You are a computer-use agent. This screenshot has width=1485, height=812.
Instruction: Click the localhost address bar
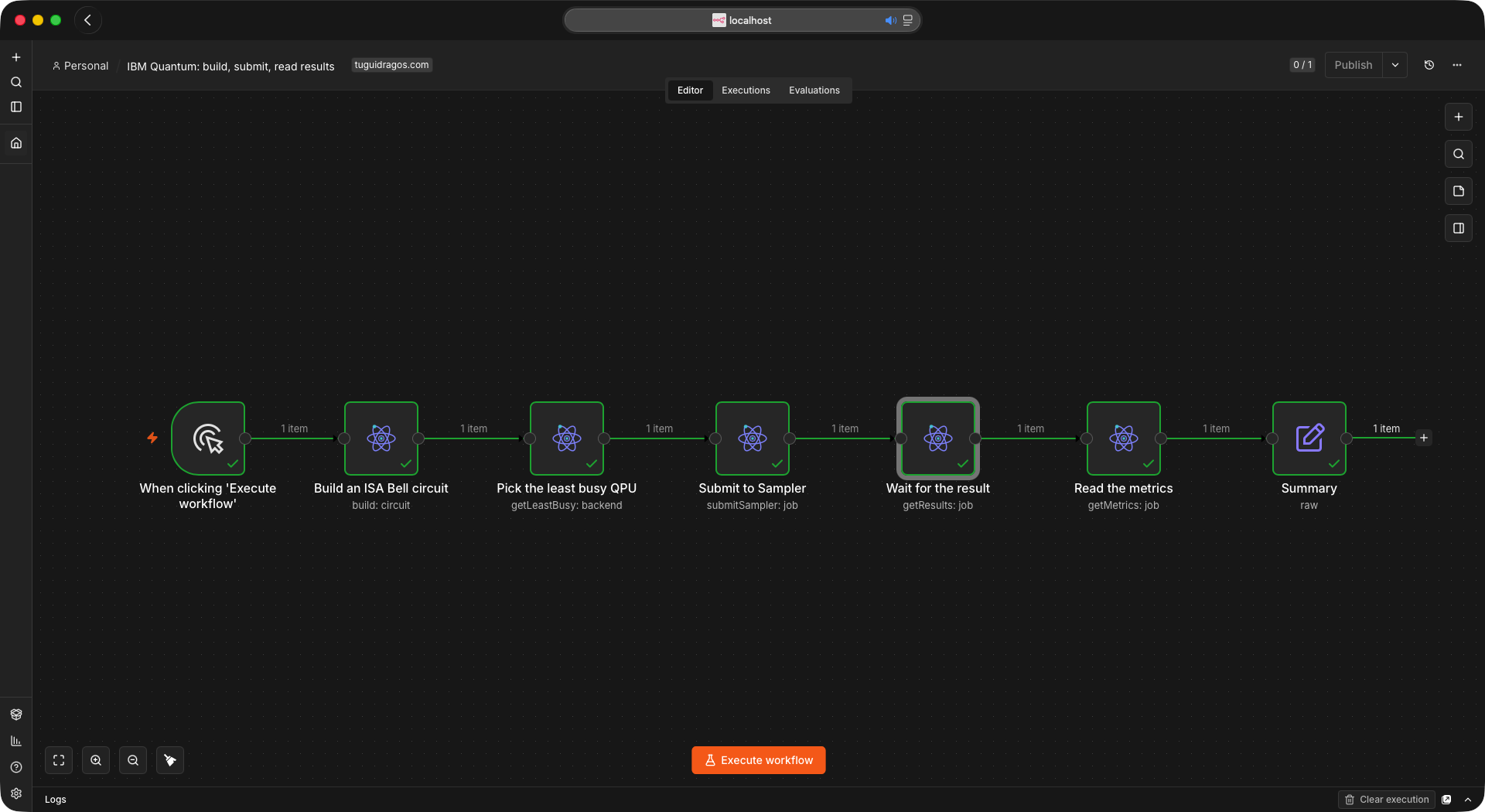(x=742, y=20)
